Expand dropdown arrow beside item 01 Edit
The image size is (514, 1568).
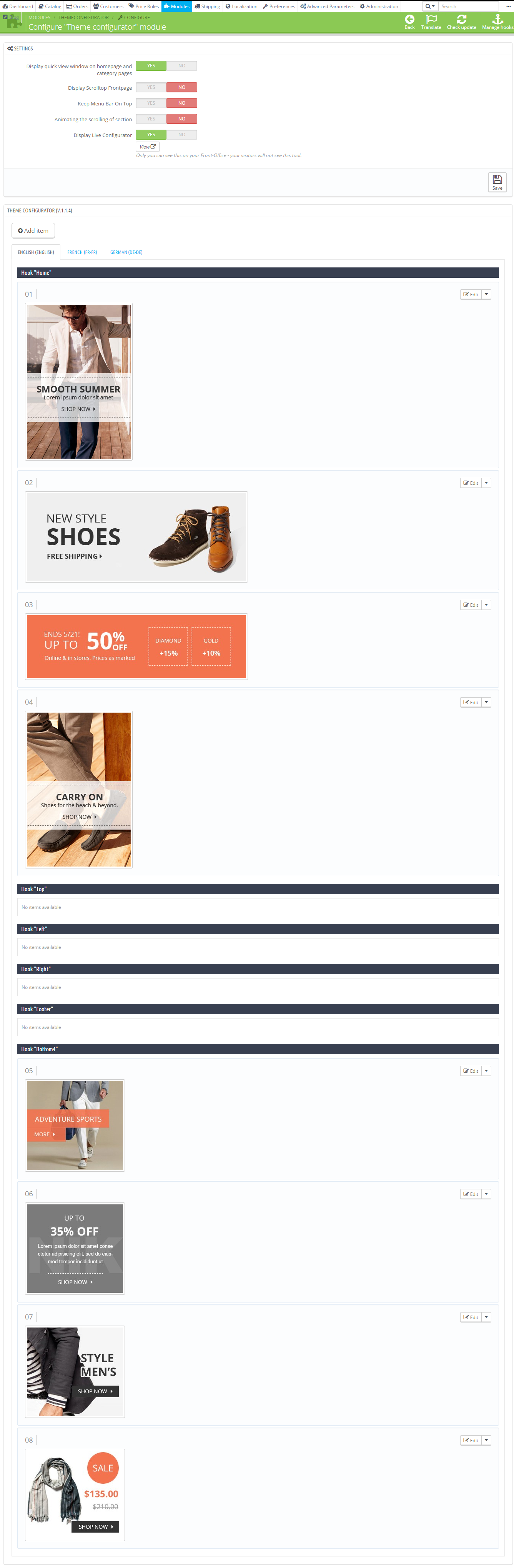tap(486, 294)
